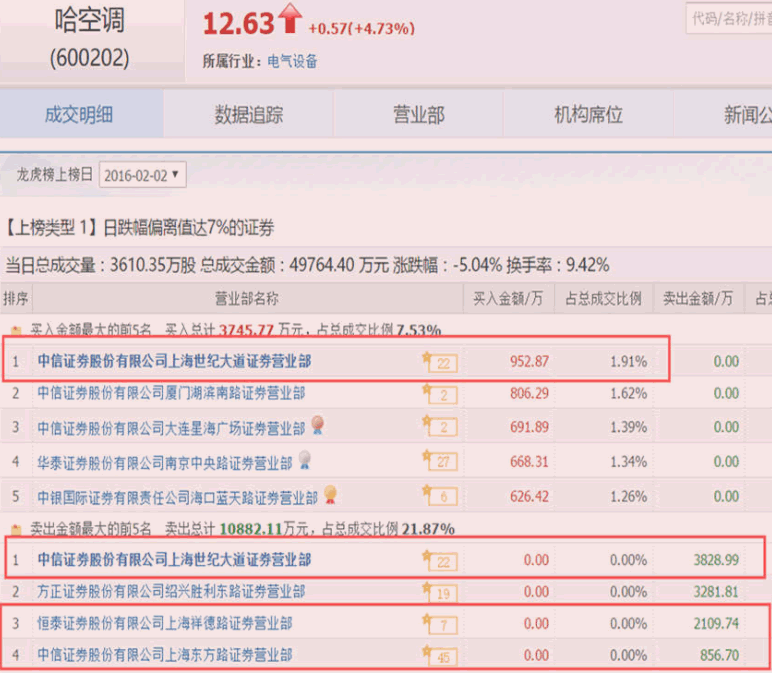The height and width of the screenshot is (673, 772).
Task: Click star badge 22 in sell-list row 1
Action: point(440,560)
